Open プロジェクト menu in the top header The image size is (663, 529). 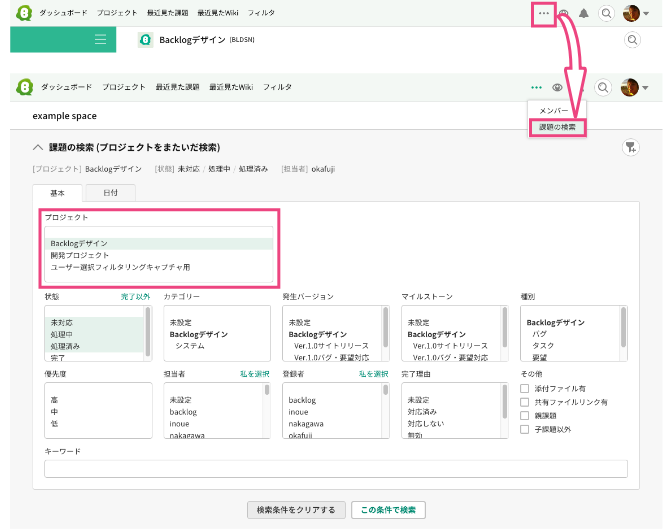[x=117, y=13]
